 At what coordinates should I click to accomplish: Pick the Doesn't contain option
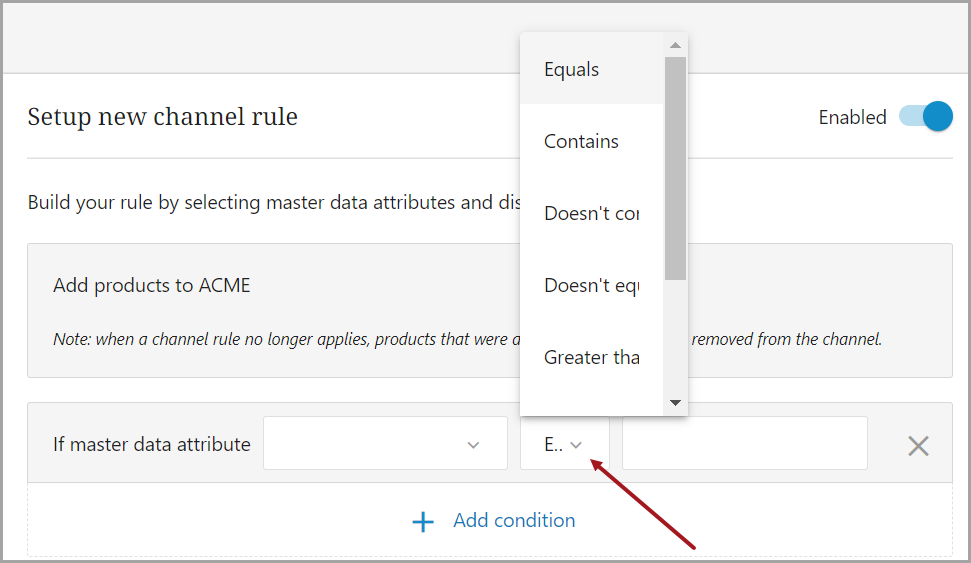pyautogui.click(x=591, y=213)
